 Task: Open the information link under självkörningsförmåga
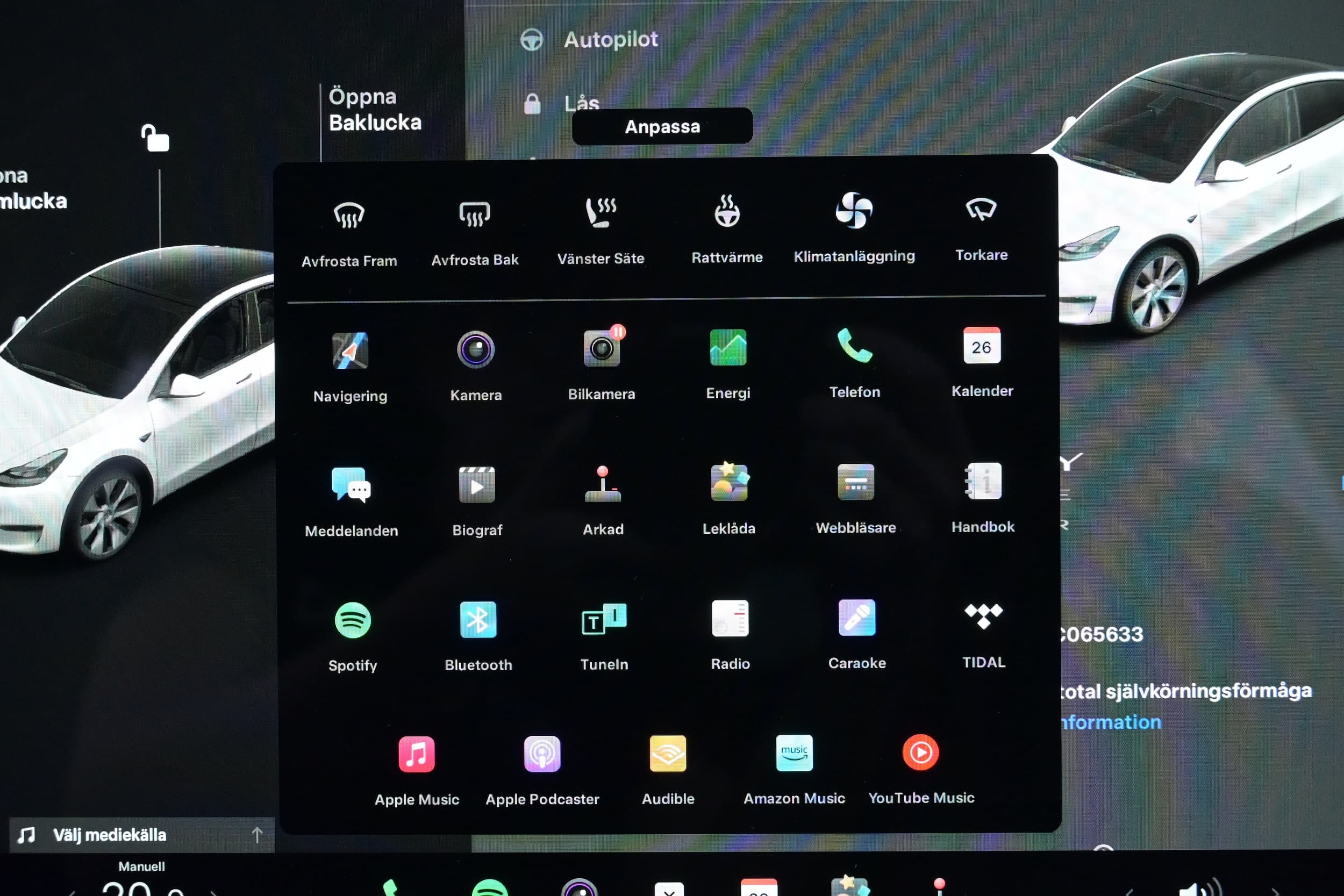[x=1110, y=722]
